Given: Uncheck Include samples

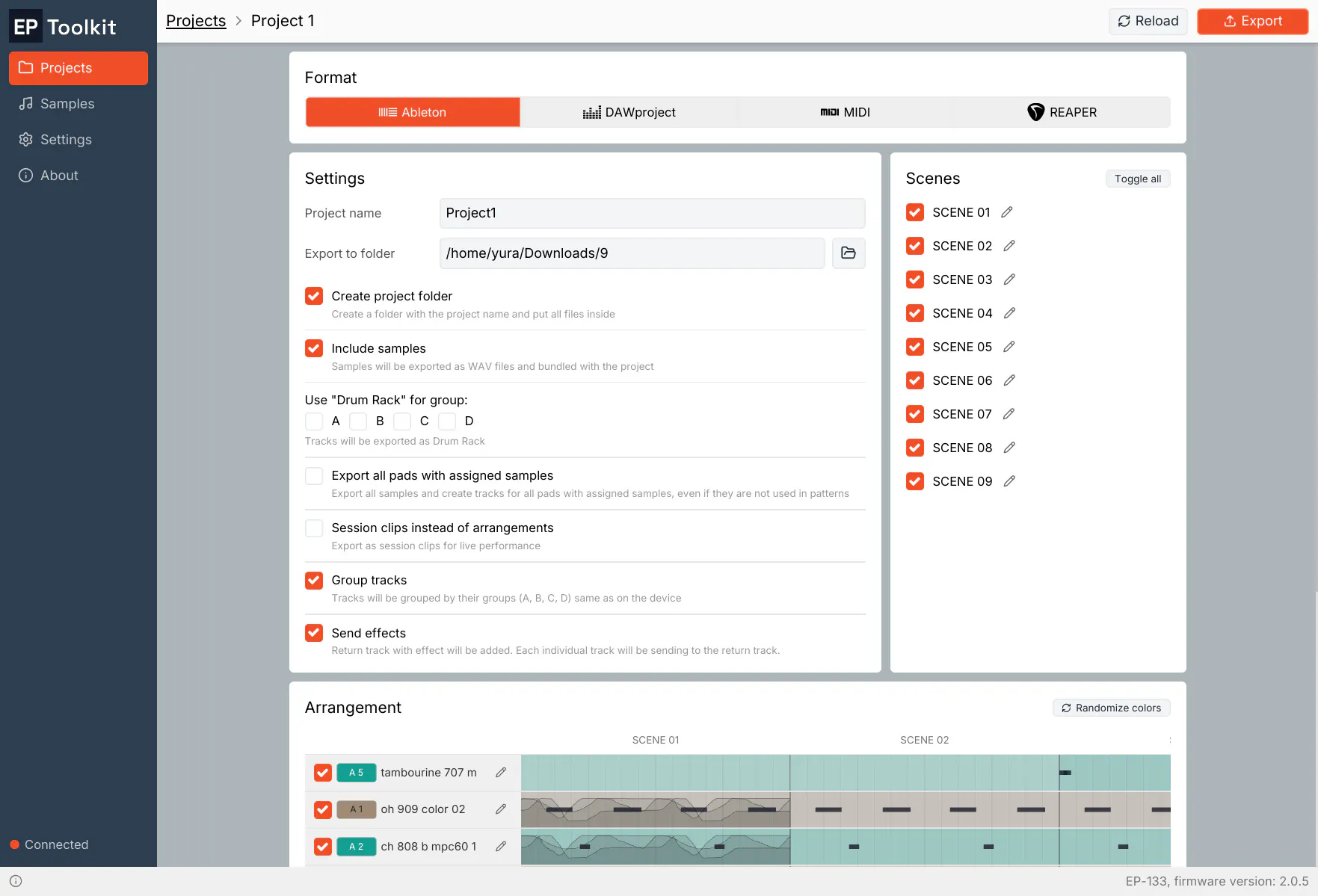Looking at the screenshot, I should [x=314, y=348].
